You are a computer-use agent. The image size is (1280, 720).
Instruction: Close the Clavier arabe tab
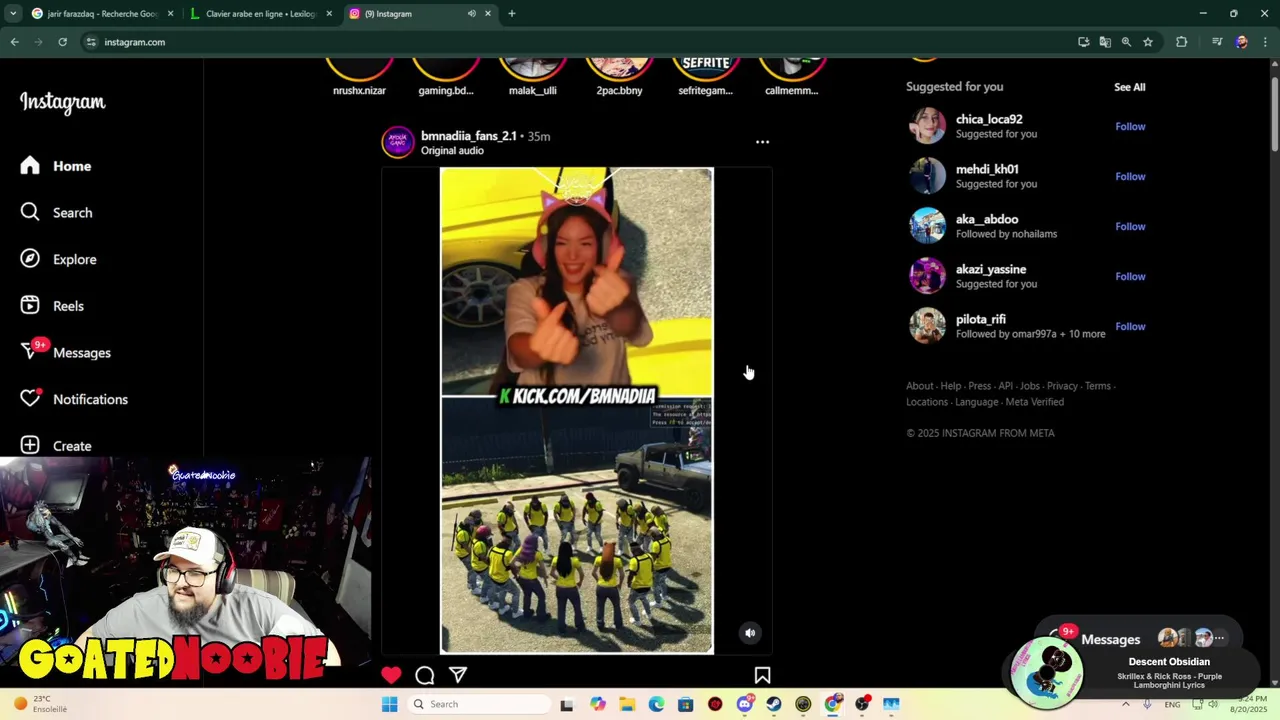pos(329,14)
